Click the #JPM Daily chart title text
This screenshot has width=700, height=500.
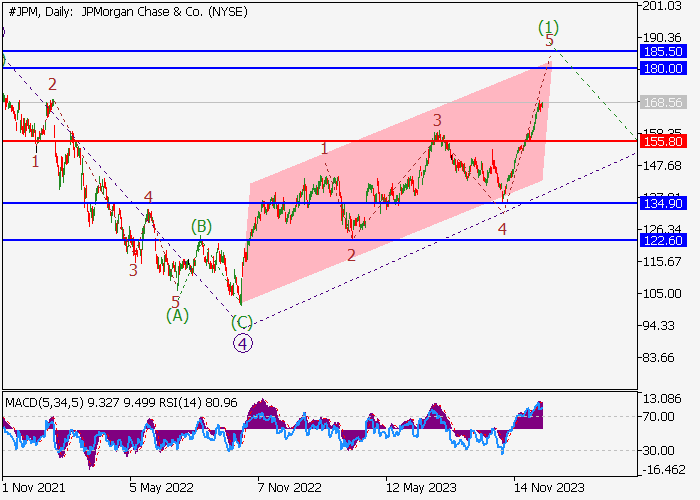coord(128,12)
